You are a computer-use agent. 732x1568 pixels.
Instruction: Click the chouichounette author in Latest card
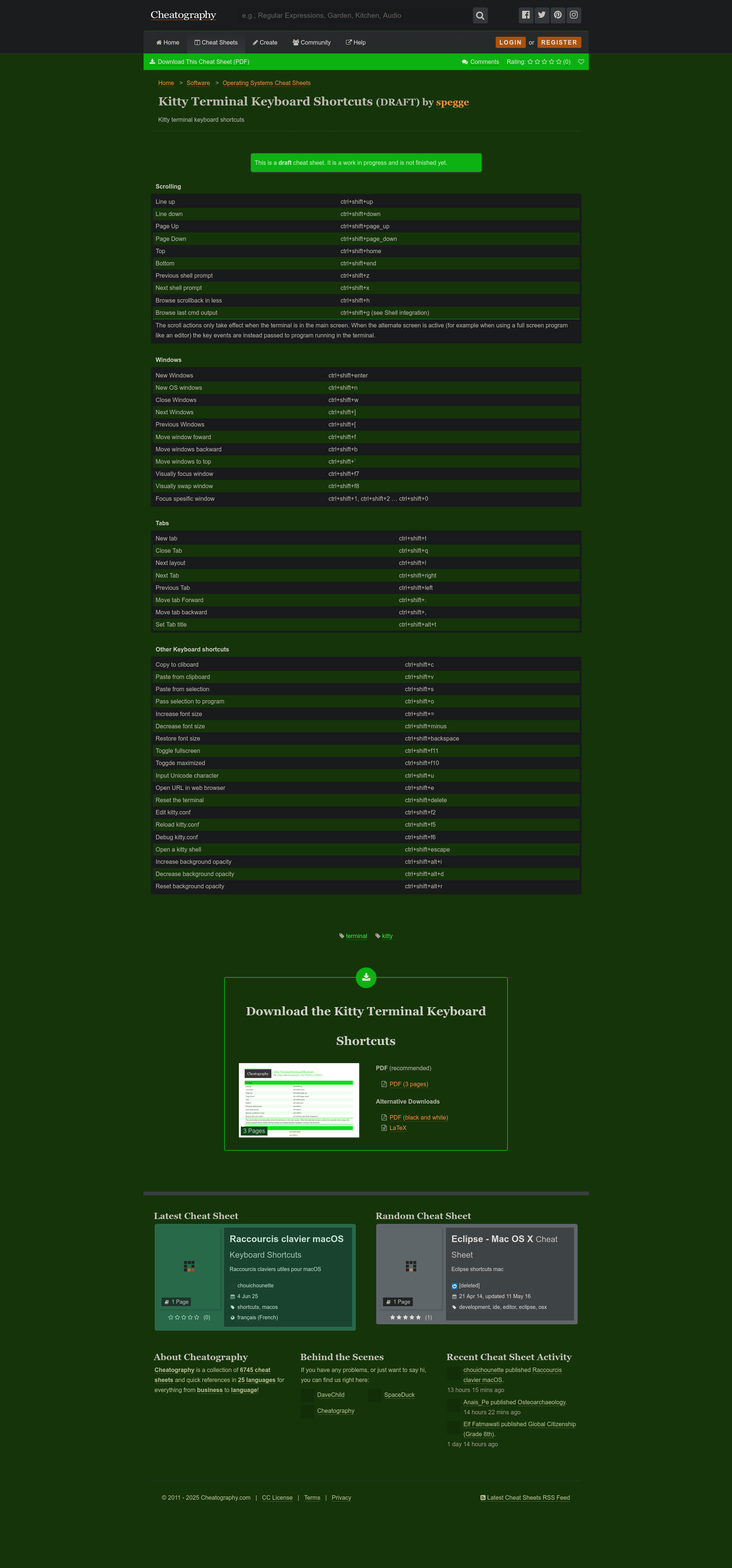[x=256, y=1285]
